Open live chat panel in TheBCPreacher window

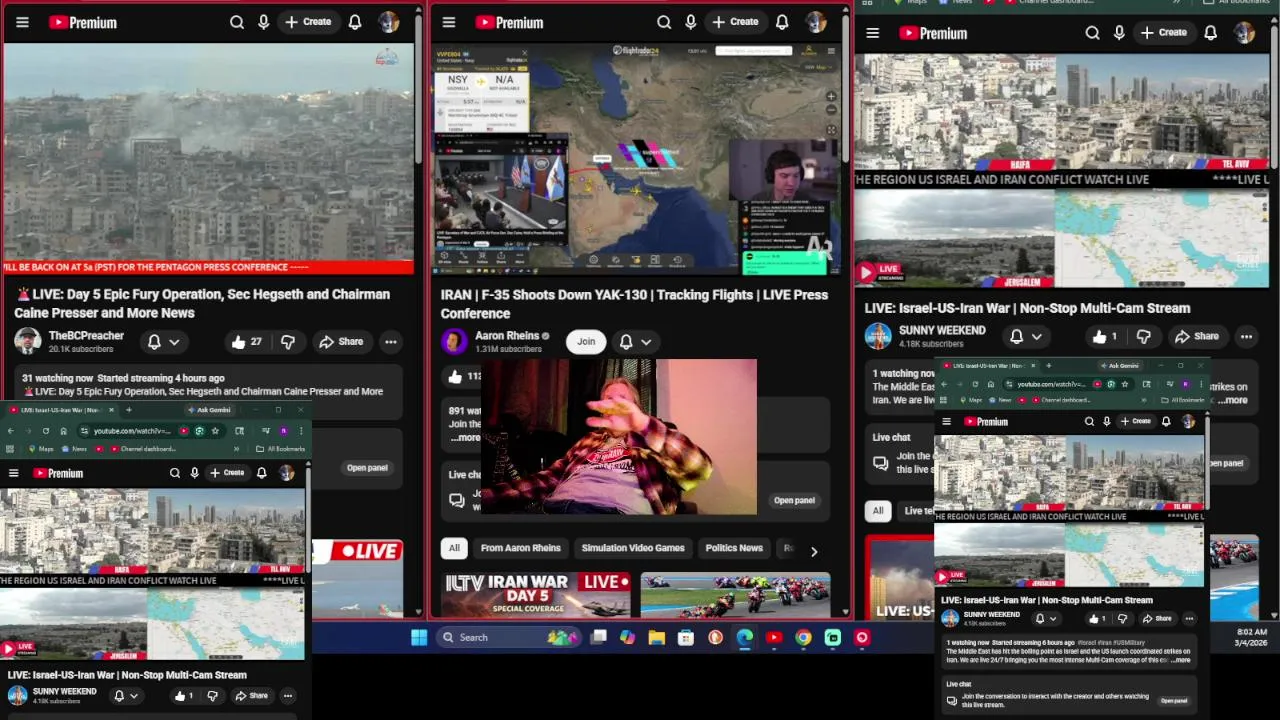point(367,468)
